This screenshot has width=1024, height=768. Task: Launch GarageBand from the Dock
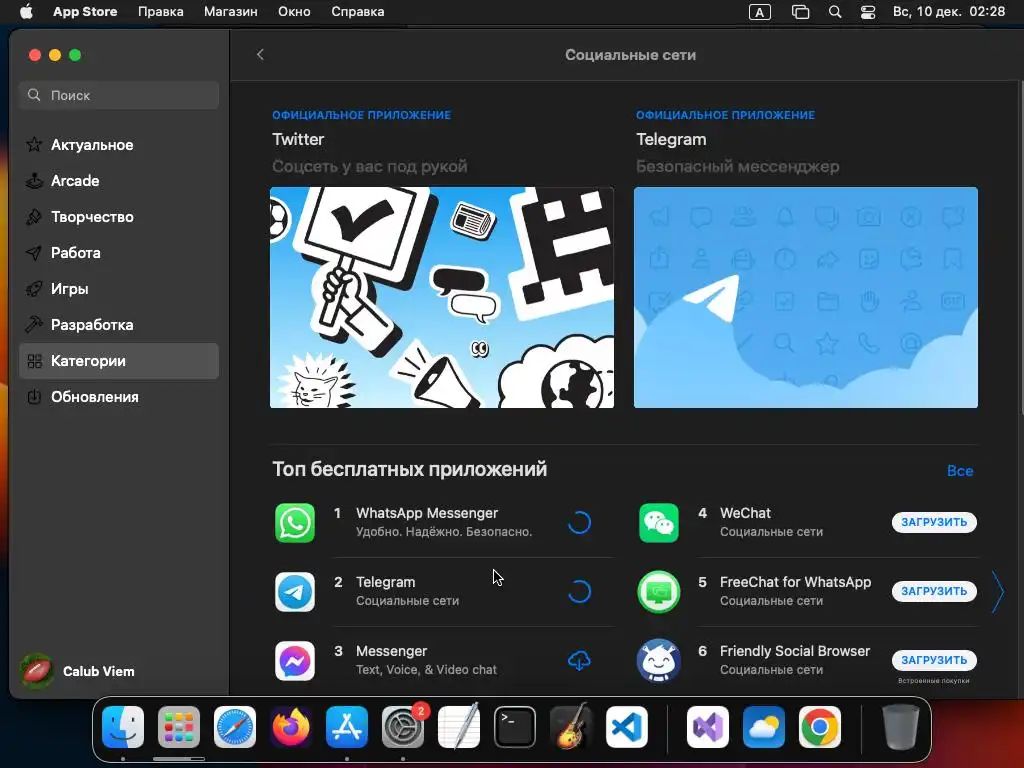(571, 727)
